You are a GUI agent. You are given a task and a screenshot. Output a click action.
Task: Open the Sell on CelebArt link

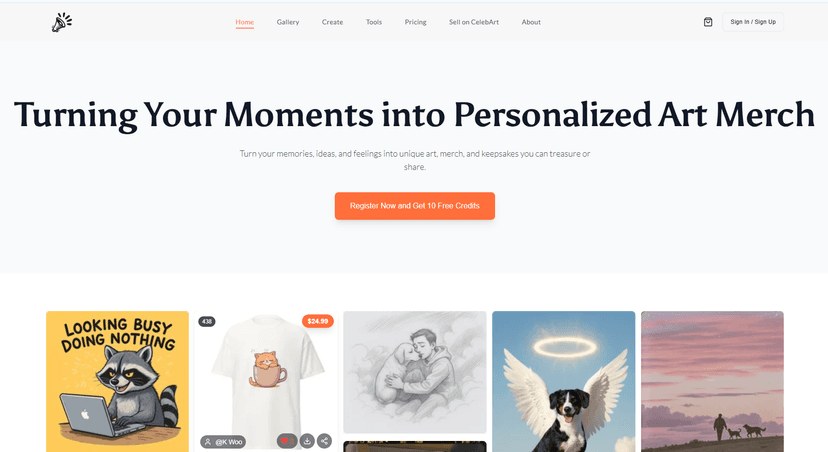(x=474, y=22)
